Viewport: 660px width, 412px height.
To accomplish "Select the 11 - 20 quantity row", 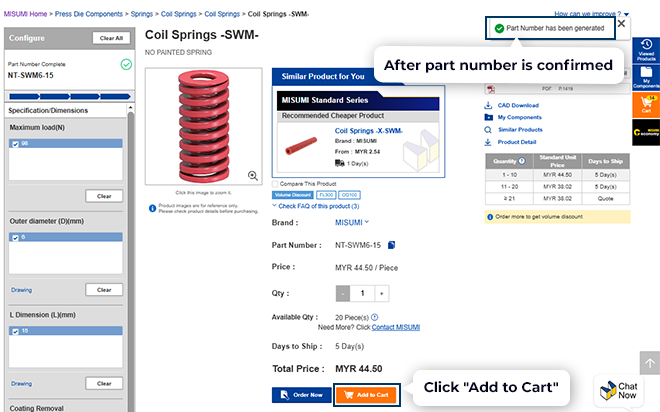I will click(557, 186).
